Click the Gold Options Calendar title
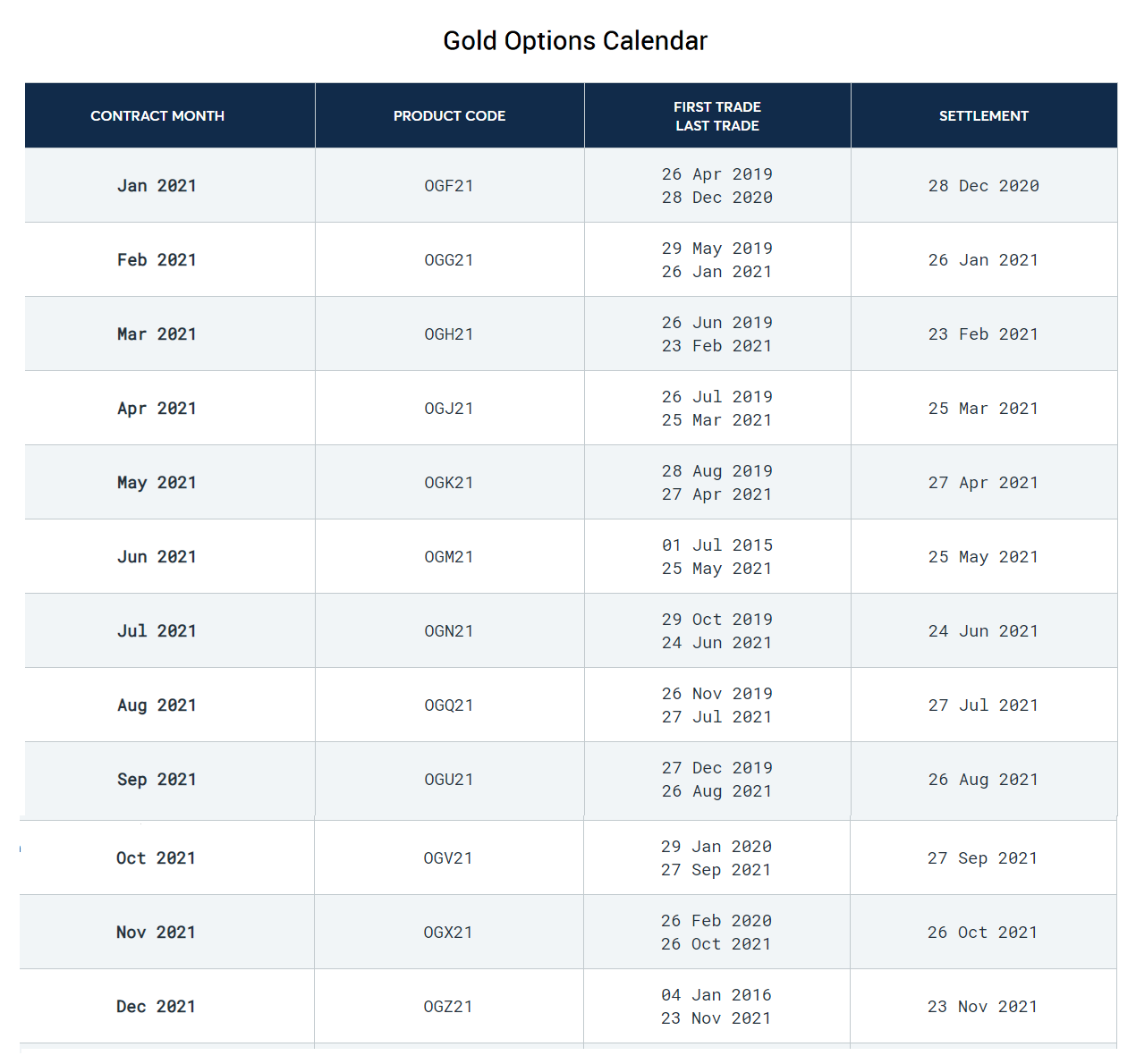This screenshot has height=1064, width=1136. click(x=574, y=40)
